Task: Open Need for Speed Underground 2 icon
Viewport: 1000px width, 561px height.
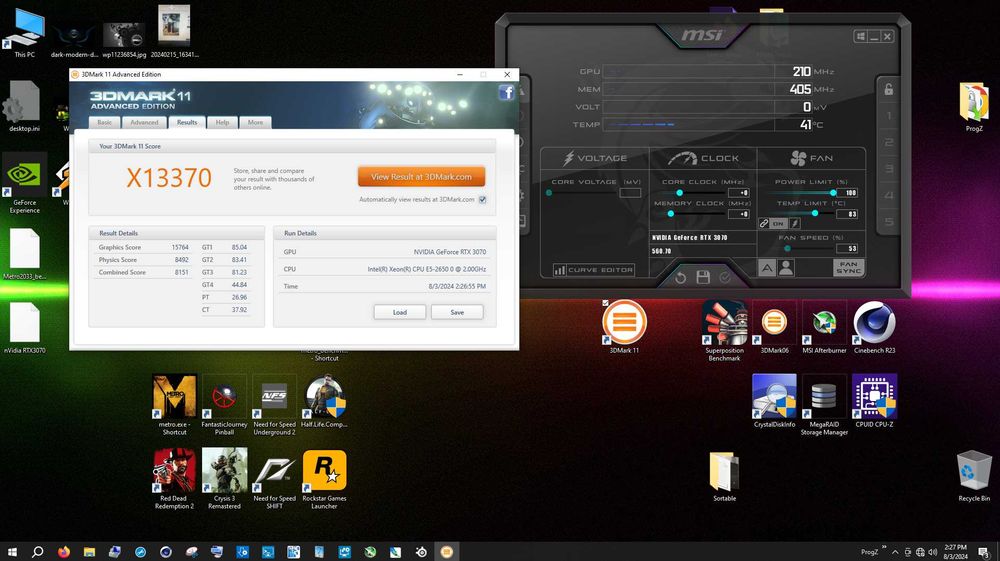Action: pos(274,404)
